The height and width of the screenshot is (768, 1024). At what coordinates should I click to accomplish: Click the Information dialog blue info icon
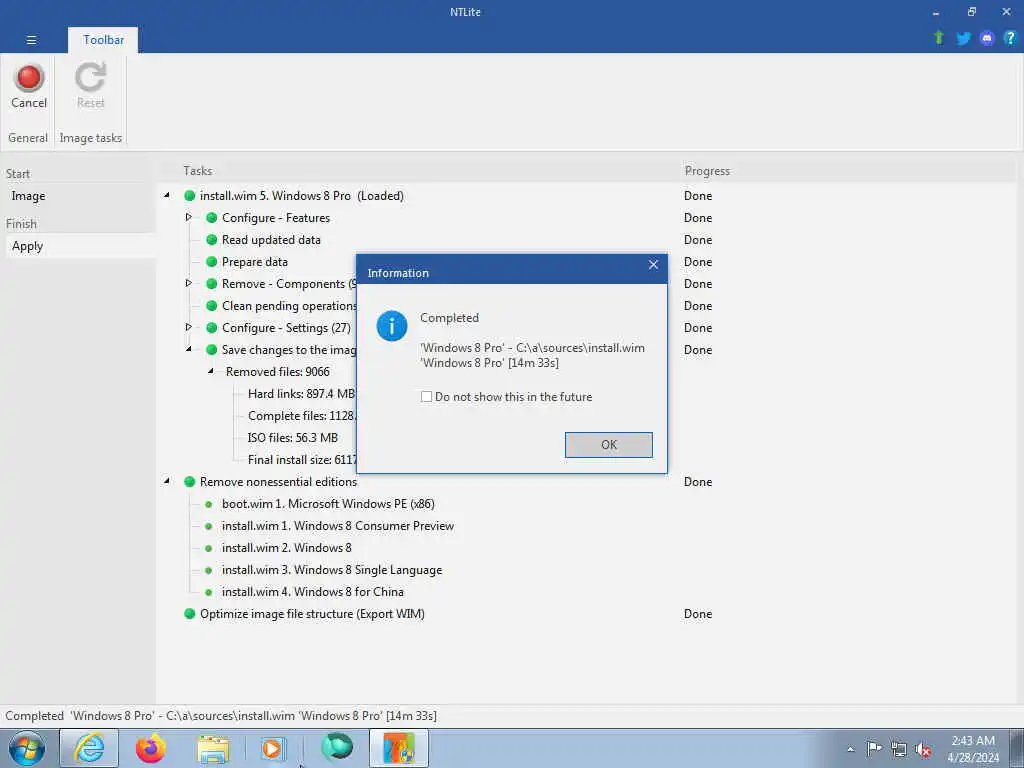(392, 326)
